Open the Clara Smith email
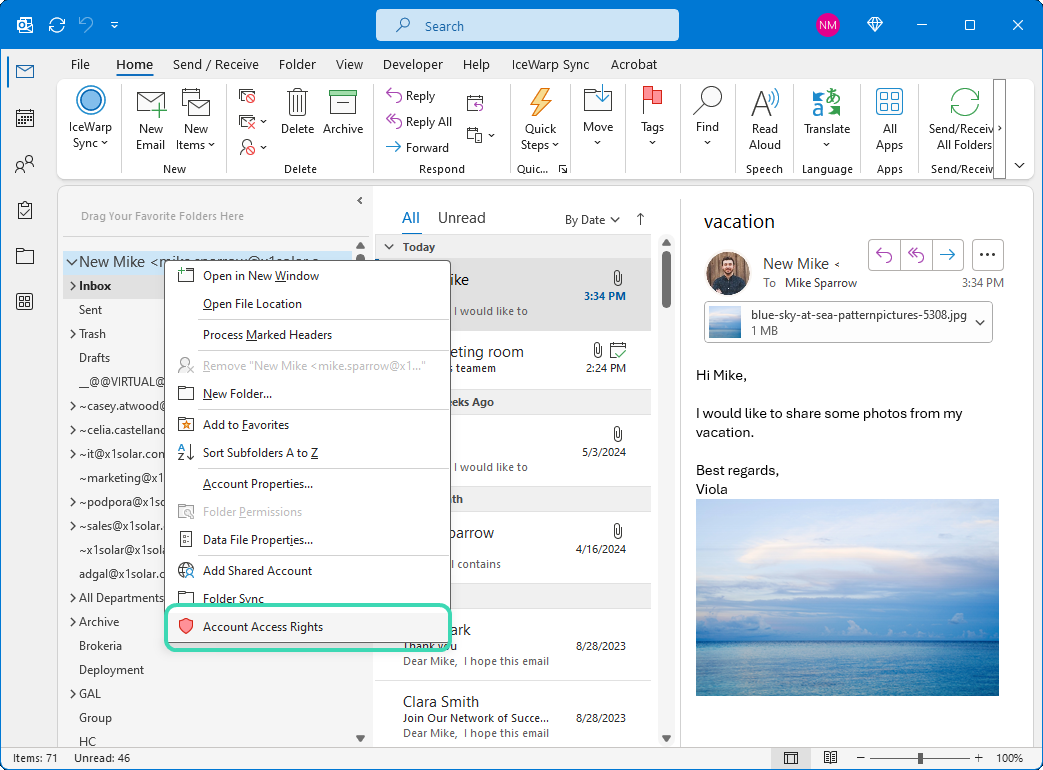 click(x=514, y=717)
